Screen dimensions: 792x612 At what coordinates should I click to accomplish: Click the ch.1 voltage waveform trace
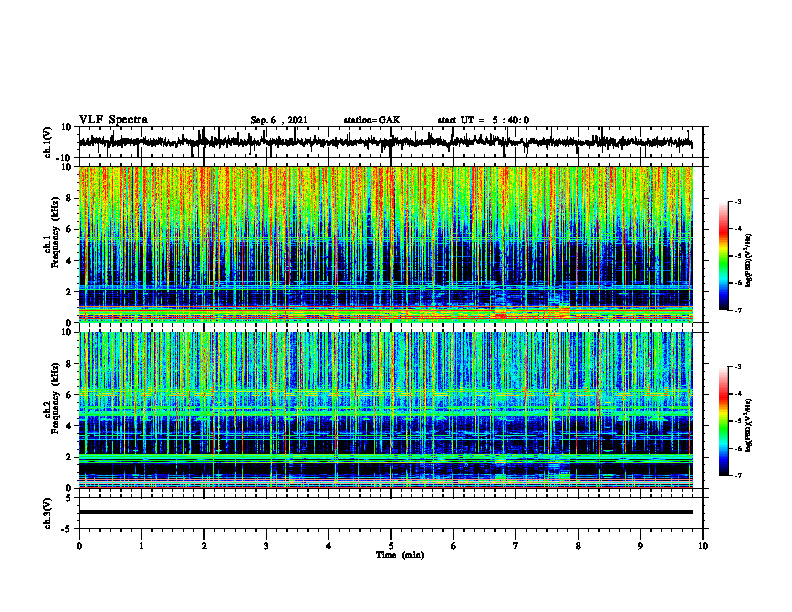[x=385, y=142]
